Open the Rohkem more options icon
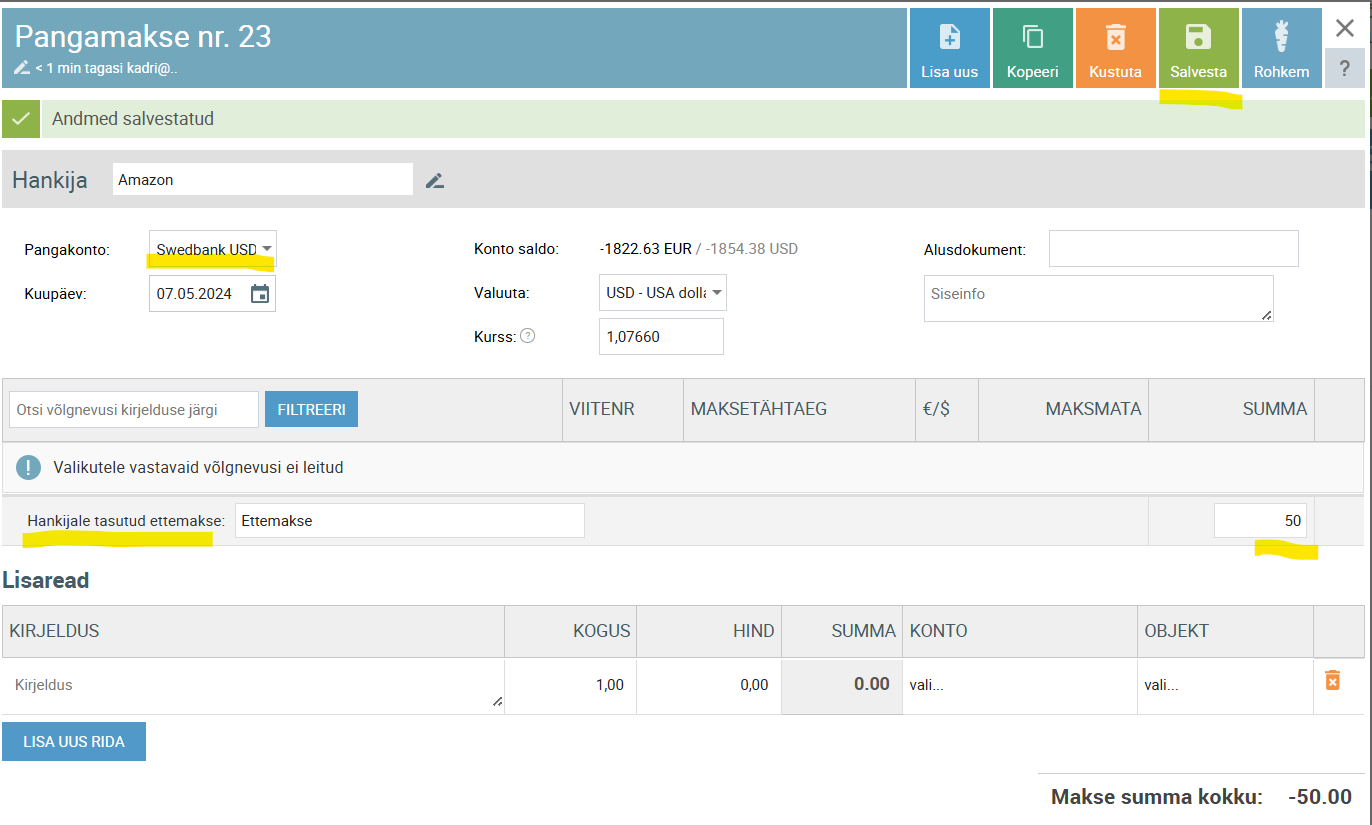1372x825 pixels. pos(1281,38)
